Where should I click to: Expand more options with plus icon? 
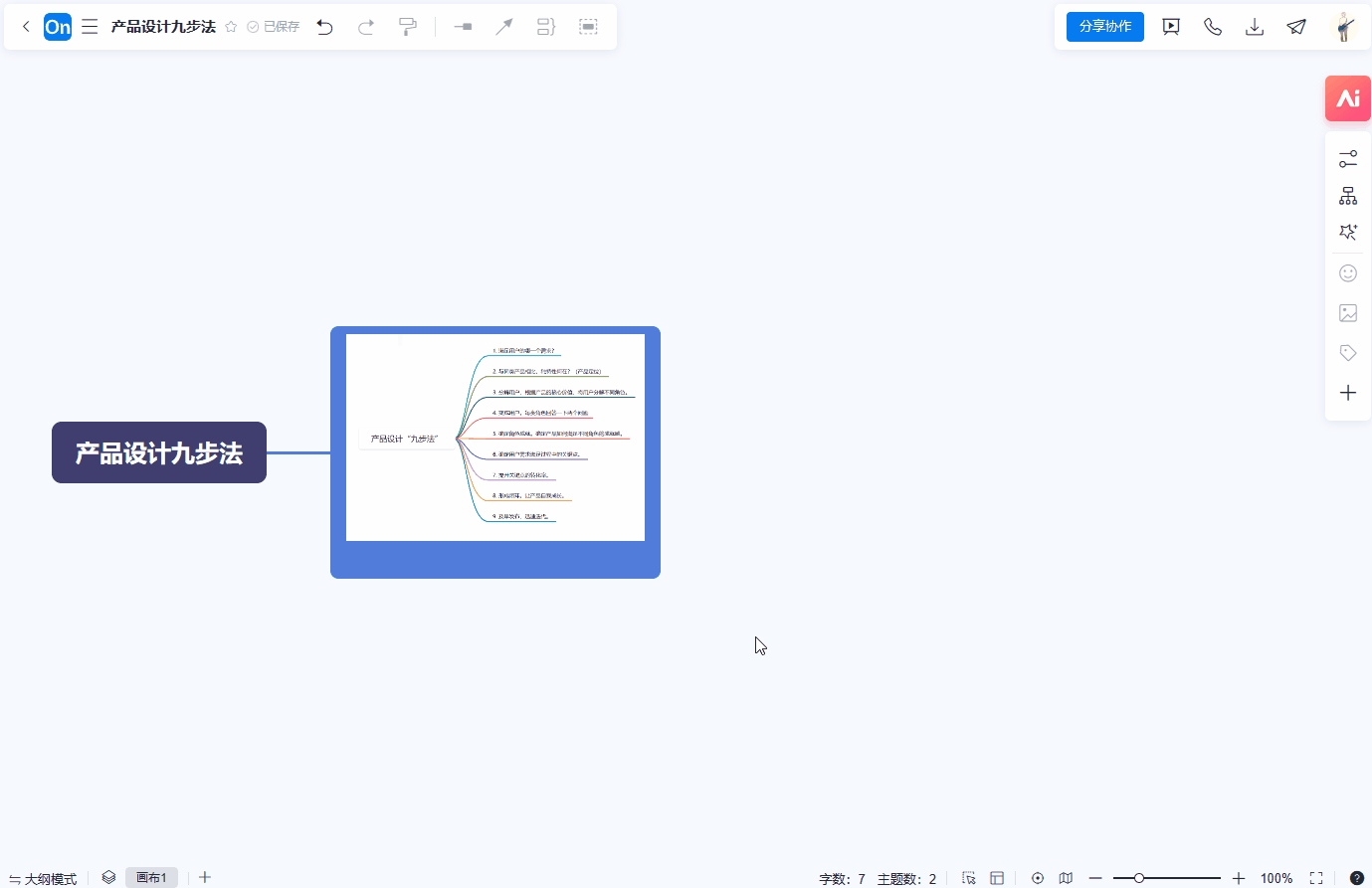pyautogui.click(x=1348, y=393)
